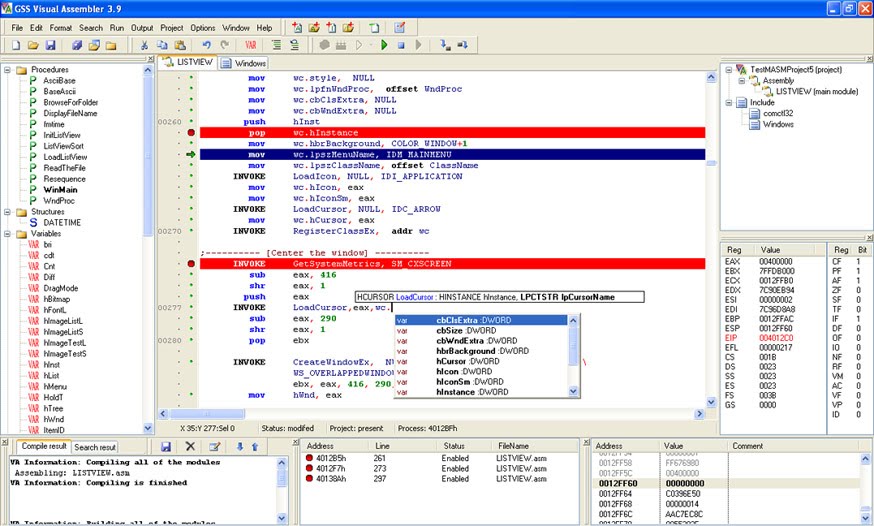Click the code editor scroll-down arrow
The height and width of the screenshot is (526, 874).
coord(711,402)
